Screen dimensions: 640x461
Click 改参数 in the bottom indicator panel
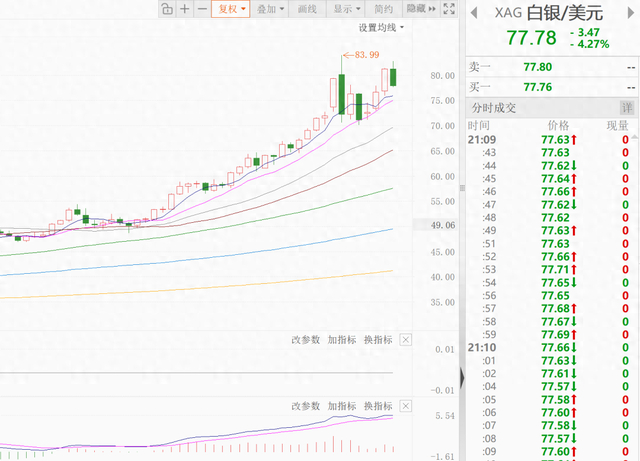click(305, 406)
